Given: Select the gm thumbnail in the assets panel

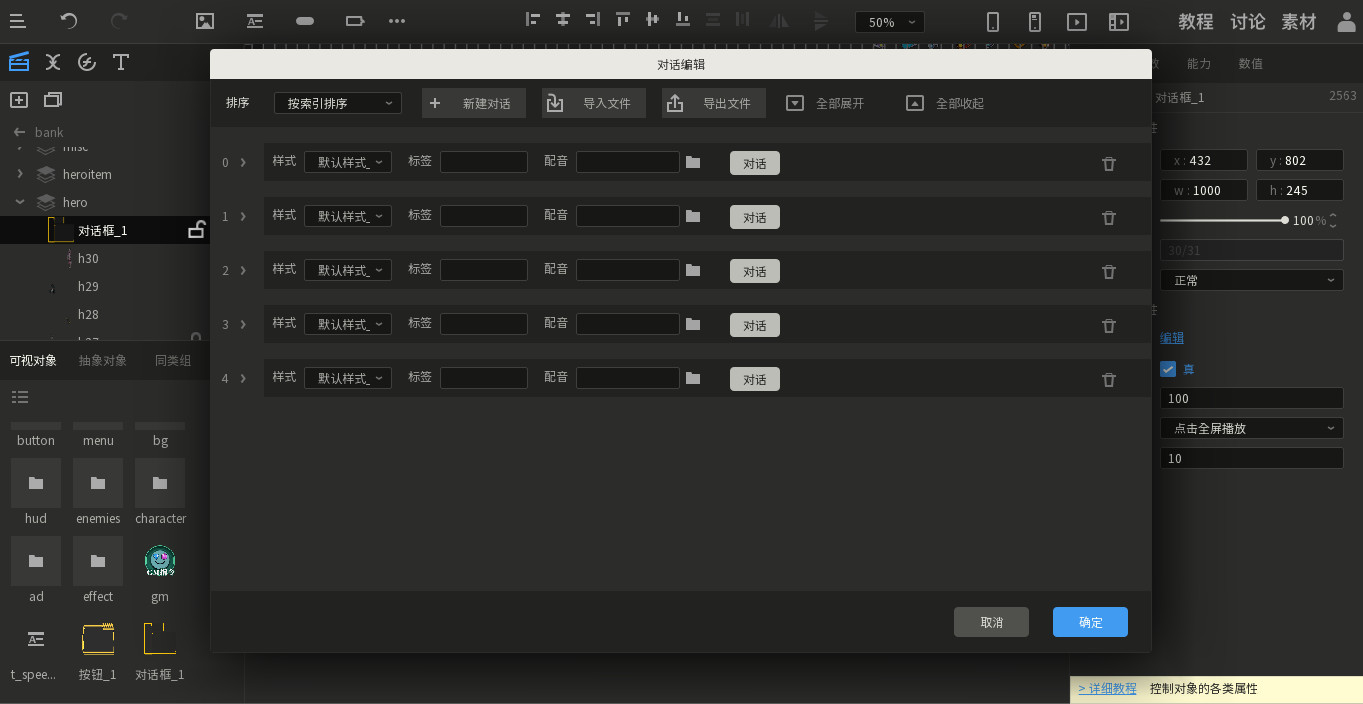Looking at the screenshot, I should tap(160, 561).
